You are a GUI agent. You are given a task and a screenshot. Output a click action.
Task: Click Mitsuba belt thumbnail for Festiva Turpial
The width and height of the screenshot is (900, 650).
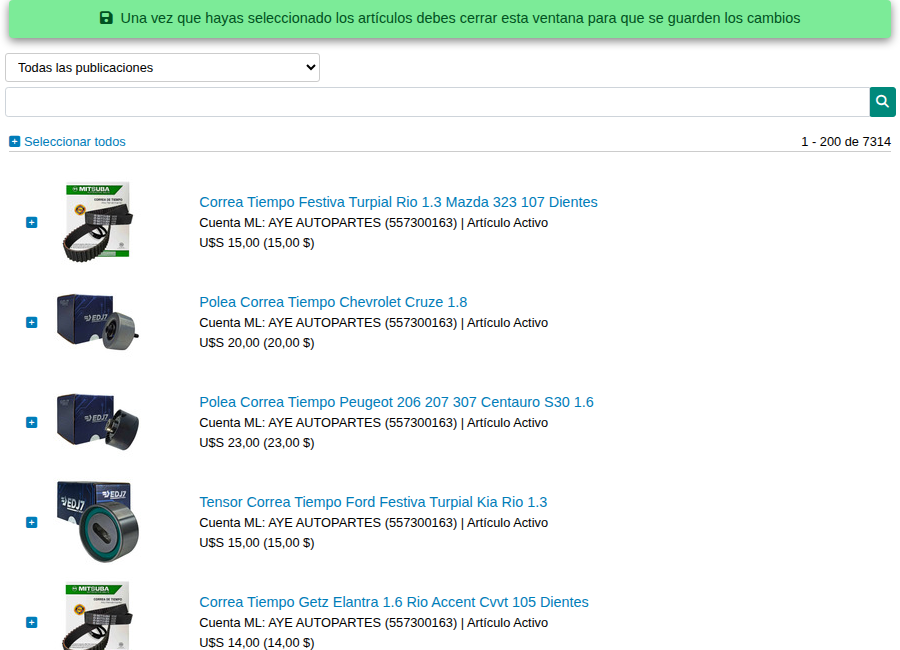coord(97,222)
